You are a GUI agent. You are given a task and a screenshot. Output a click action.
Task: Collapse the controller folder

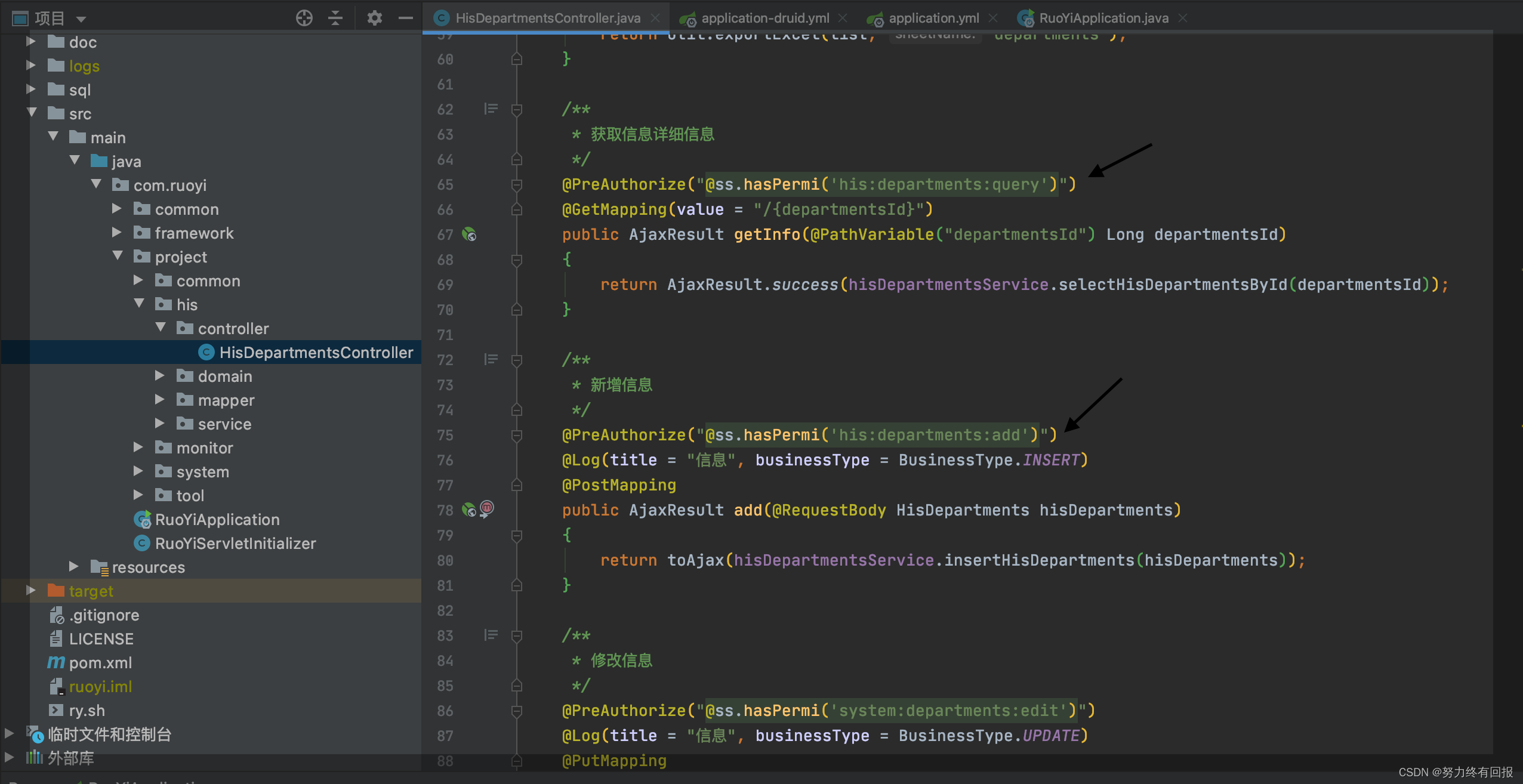tap(160, 328)
